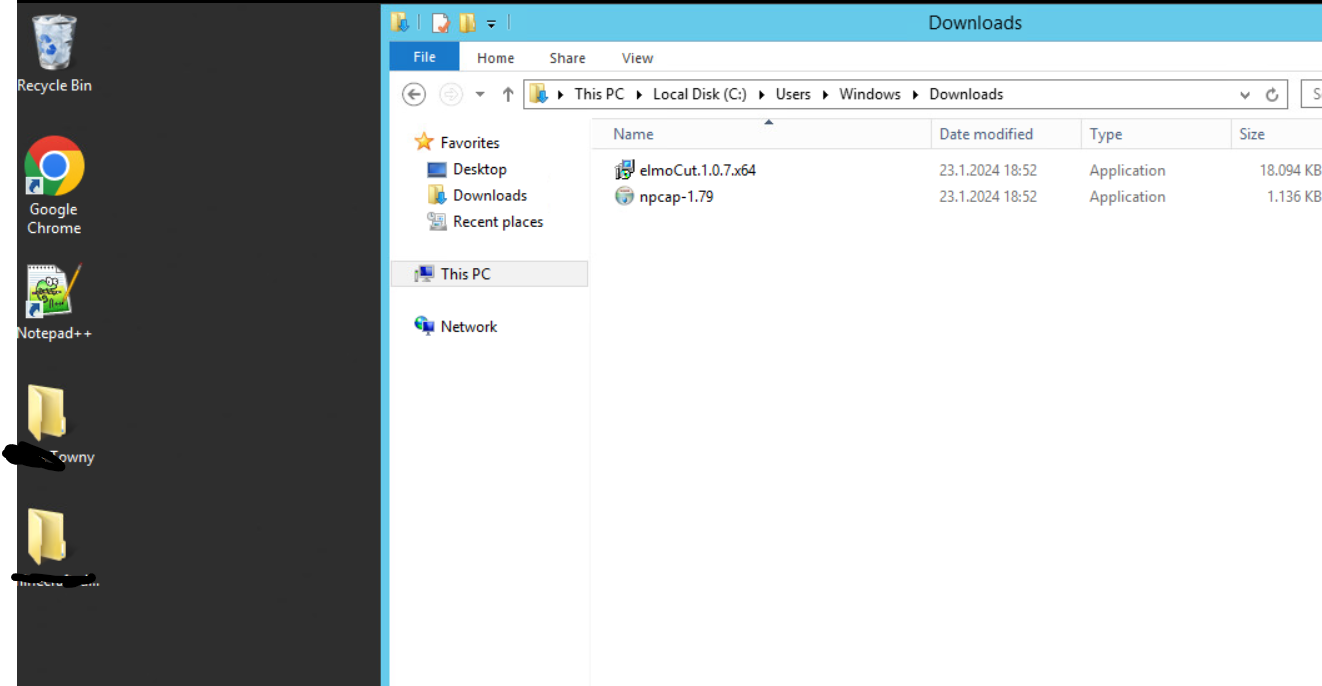The image size is (1322, 686).
Task: Click the Network icon in navigation pane
Action: [x=424, y=325]
